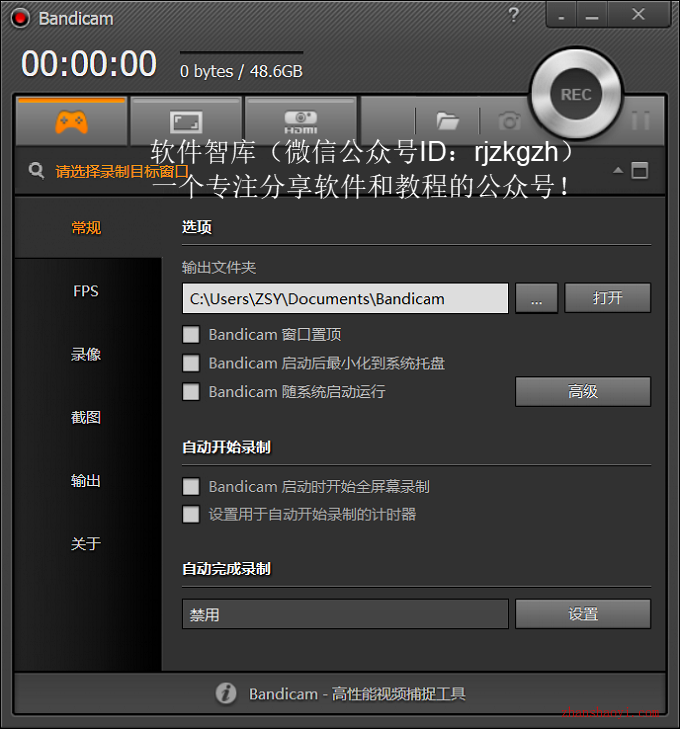680x729 pixels.
Task: Browse for folder with the ... button
Action: 536,298
